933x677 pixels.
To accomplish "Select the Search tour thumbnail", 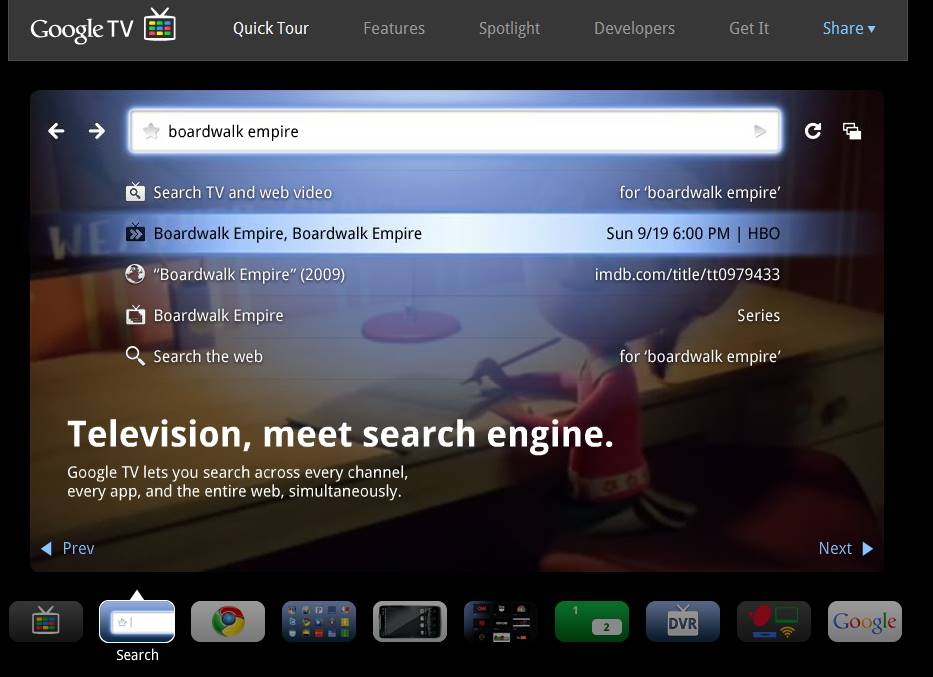I will 137,621.
